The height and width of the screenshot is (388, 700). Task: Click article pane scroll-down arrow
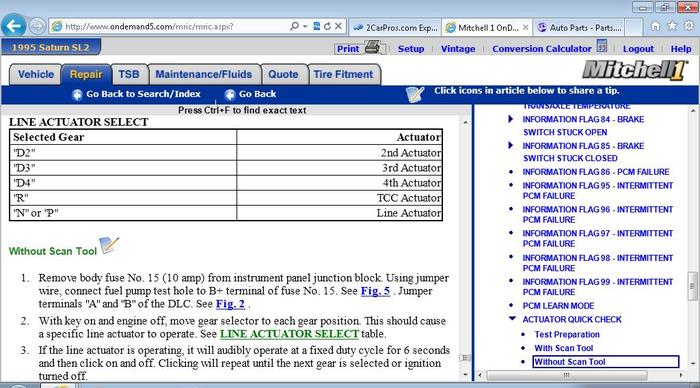466,375
